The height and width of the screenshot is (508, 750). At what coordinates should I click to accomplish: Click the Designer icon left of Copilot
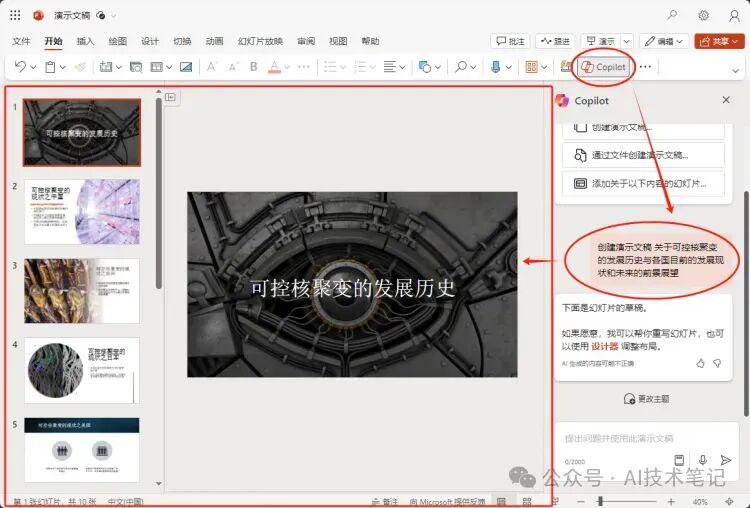(x=566, y=67)
